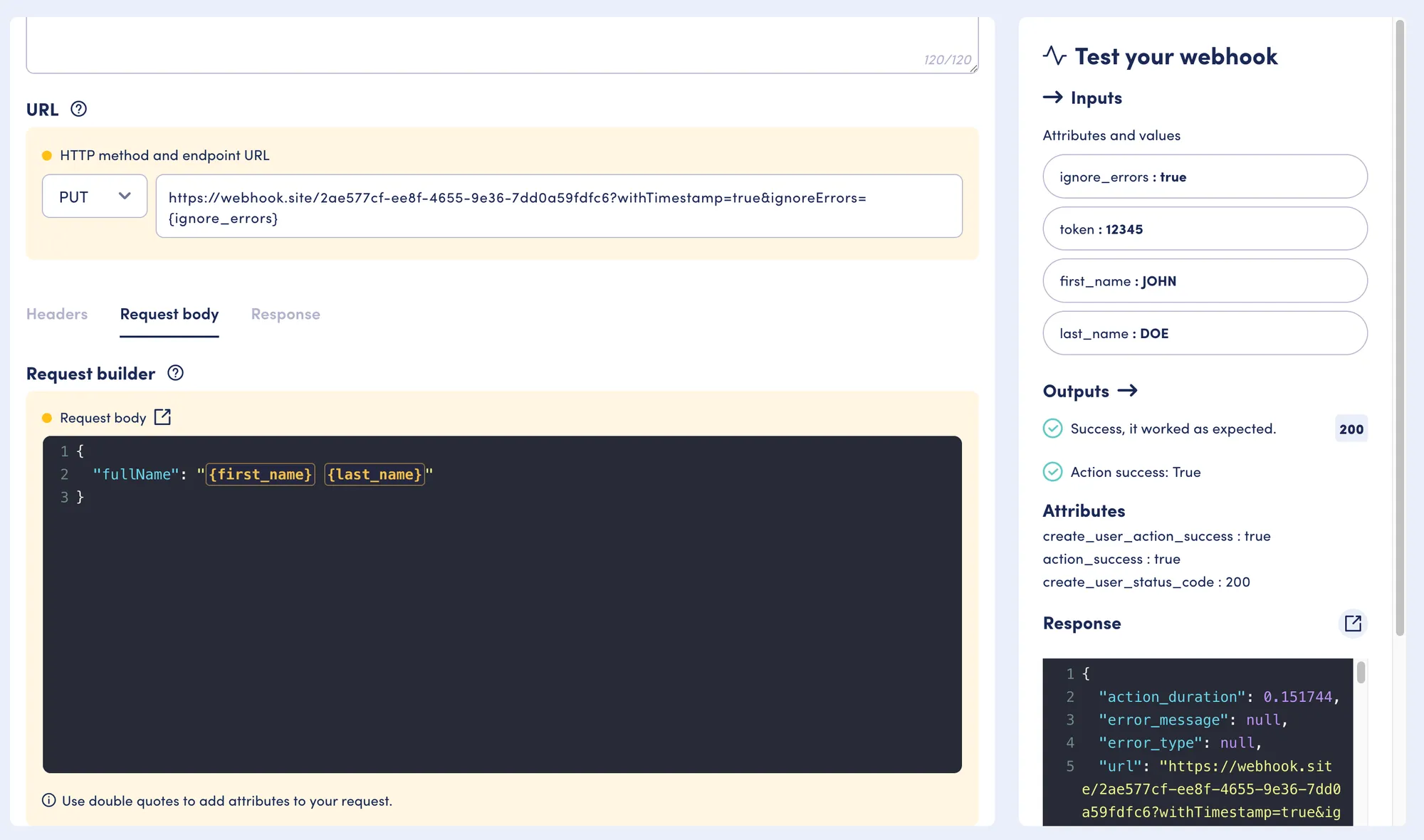Click the "error_type": null response line
The width and height of the screenshot is (1424, 840).
click(x=1180, y=742)
